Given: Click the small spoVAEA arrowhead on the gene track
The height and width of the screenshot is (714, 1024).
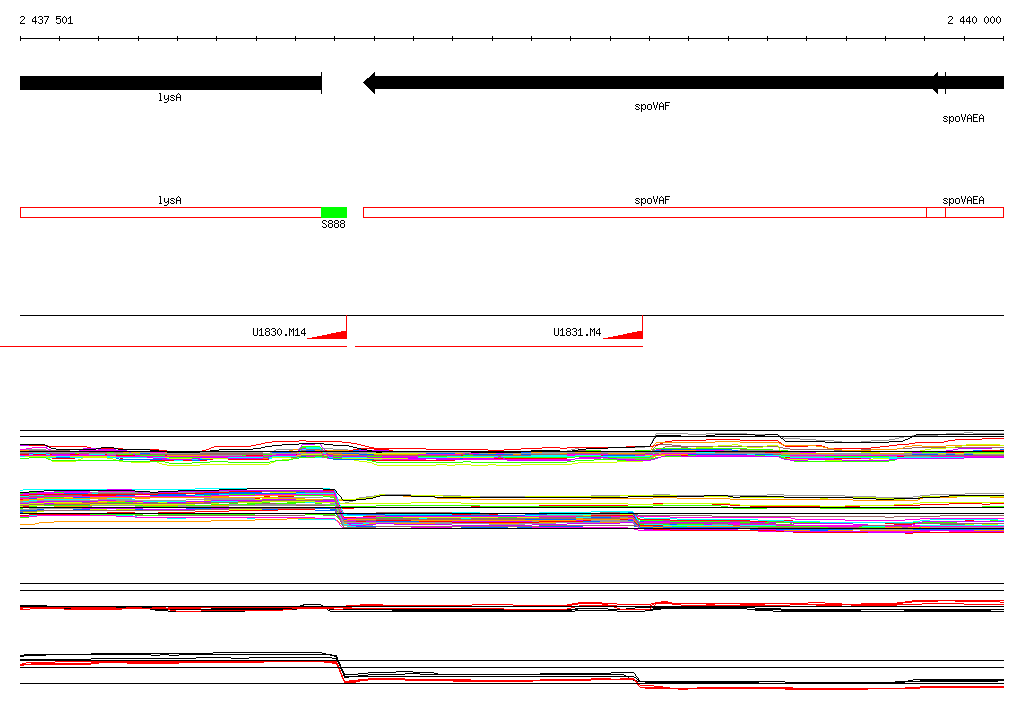Looking at the screenshot, I should click(x=935, y=83).
